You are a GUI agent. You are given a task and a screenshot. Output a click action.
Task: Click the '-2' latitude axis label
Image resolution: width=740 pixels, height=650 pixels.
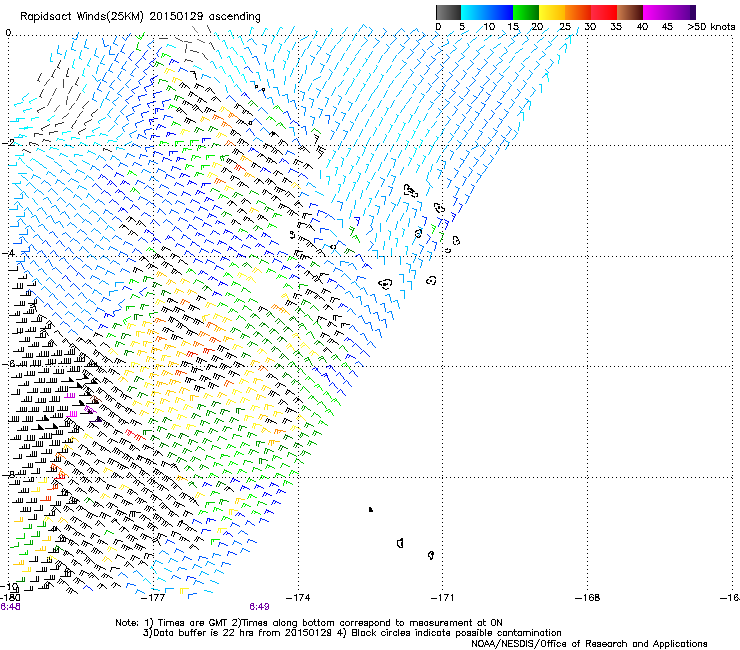click(x=8, y=143)
